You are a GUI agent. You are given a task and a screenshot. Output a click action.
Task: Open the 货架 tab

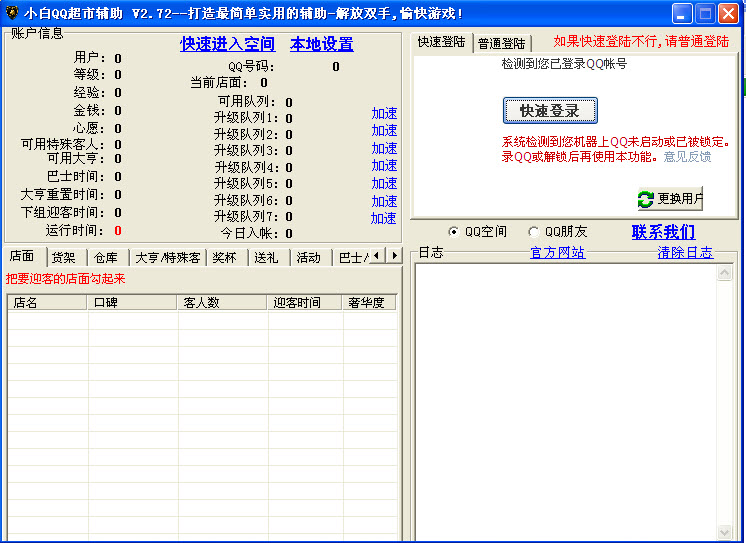[63, 257]
